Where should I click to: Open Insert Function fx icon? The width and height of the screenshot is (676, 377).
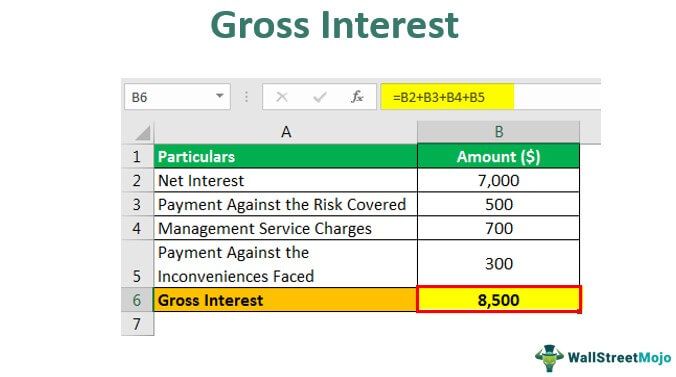tap(357, 97)
